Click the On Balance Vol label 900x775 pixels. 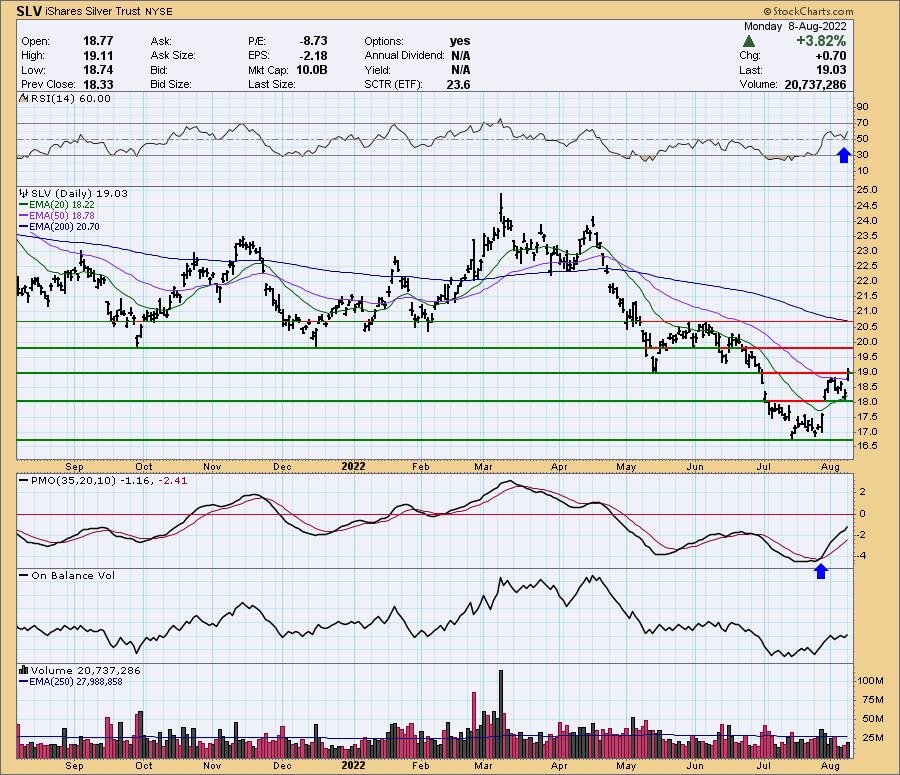click(73, 575)
